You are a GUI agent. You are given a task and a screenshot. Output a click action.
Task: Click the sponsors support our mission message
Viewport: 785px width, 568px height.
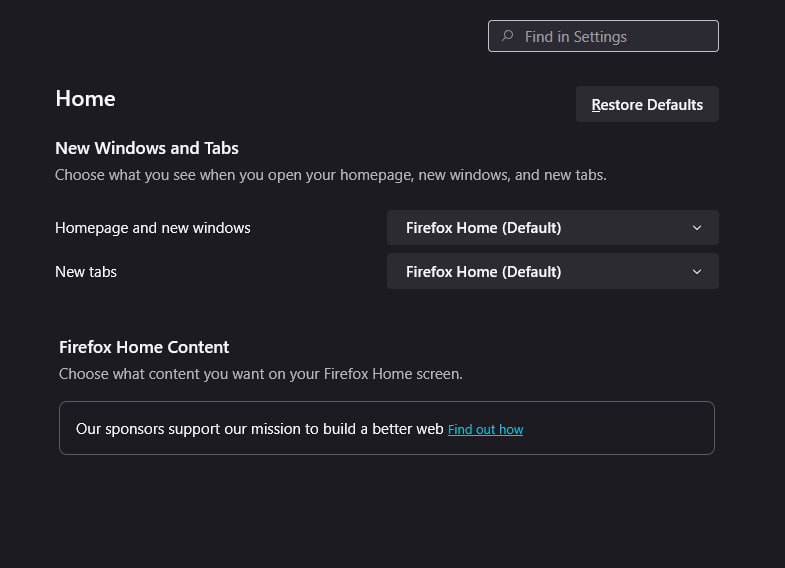click(259, 429)
